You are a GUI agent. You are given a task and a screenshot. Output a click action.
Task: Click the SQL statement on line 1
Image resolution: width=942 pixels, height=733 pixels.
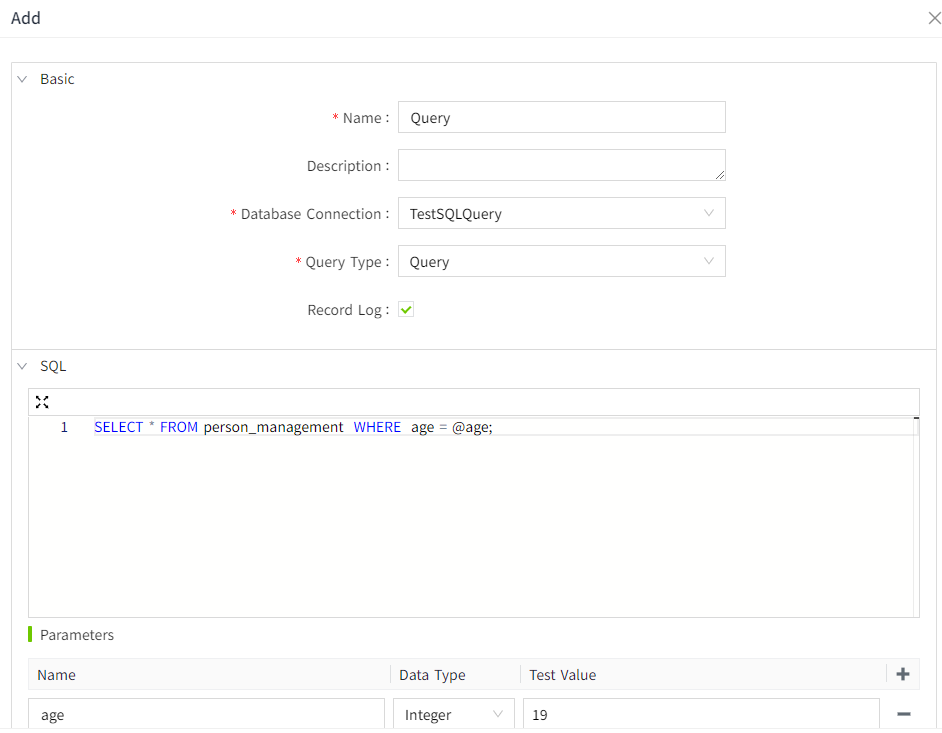[x=294, y=427]
